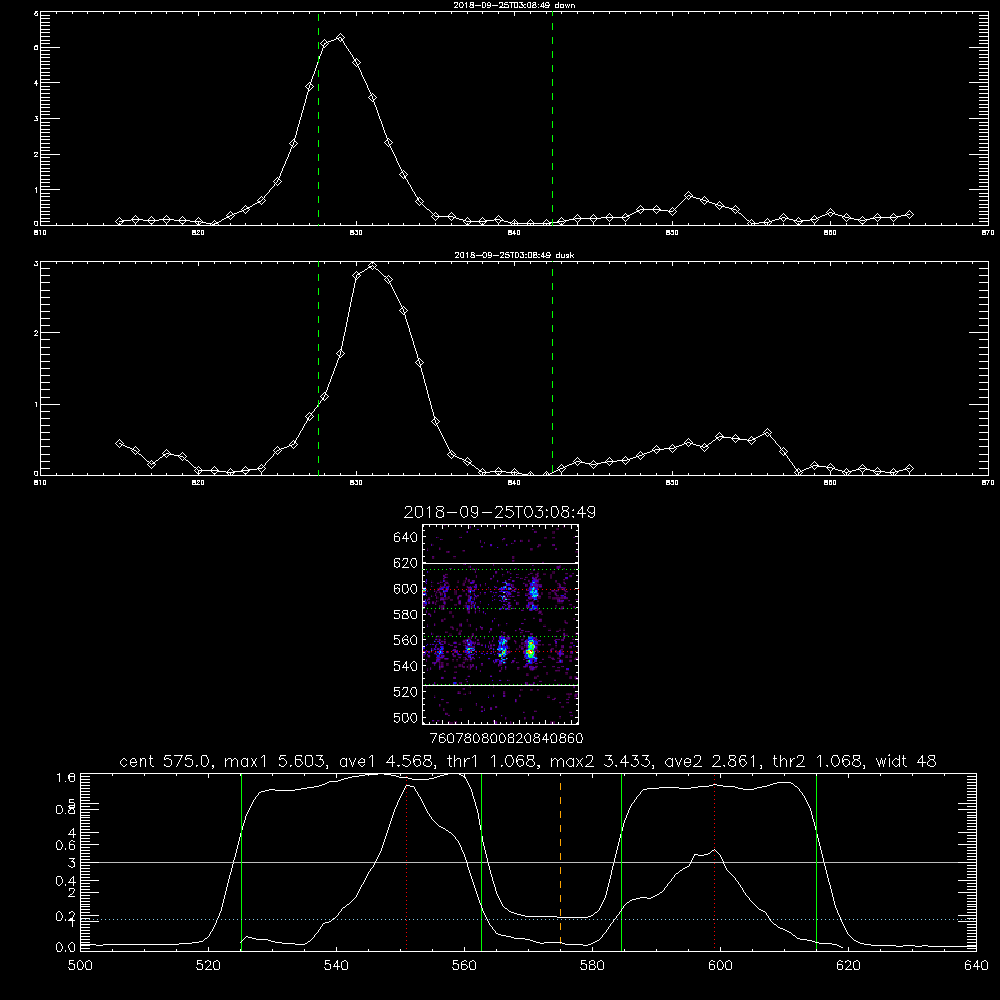
Task: Click the spectral image y-axis label 620
Action: point(406,563)
